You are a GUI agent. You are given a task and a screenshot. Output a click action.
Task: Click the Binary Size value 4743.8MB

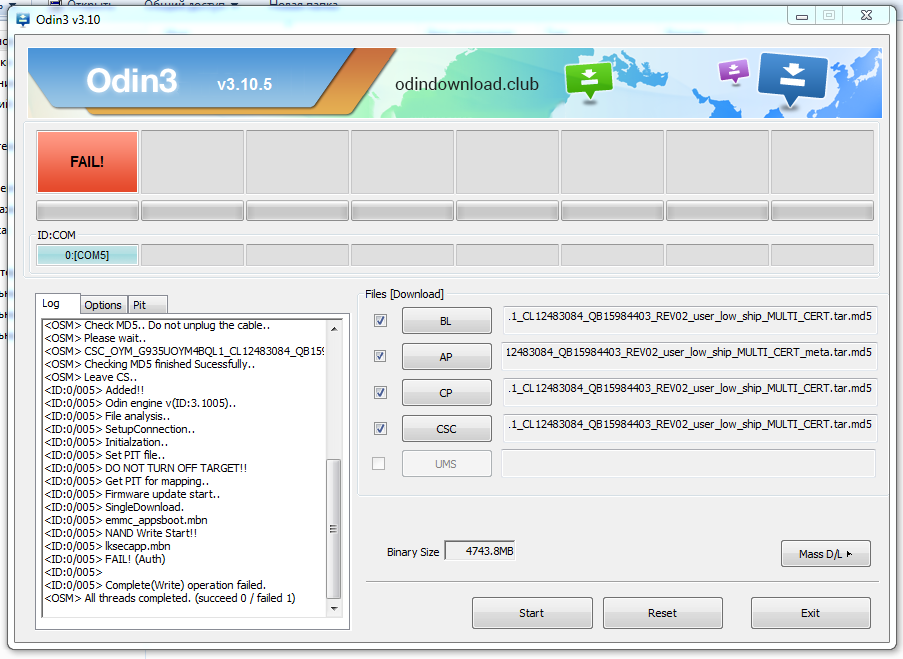480,551
